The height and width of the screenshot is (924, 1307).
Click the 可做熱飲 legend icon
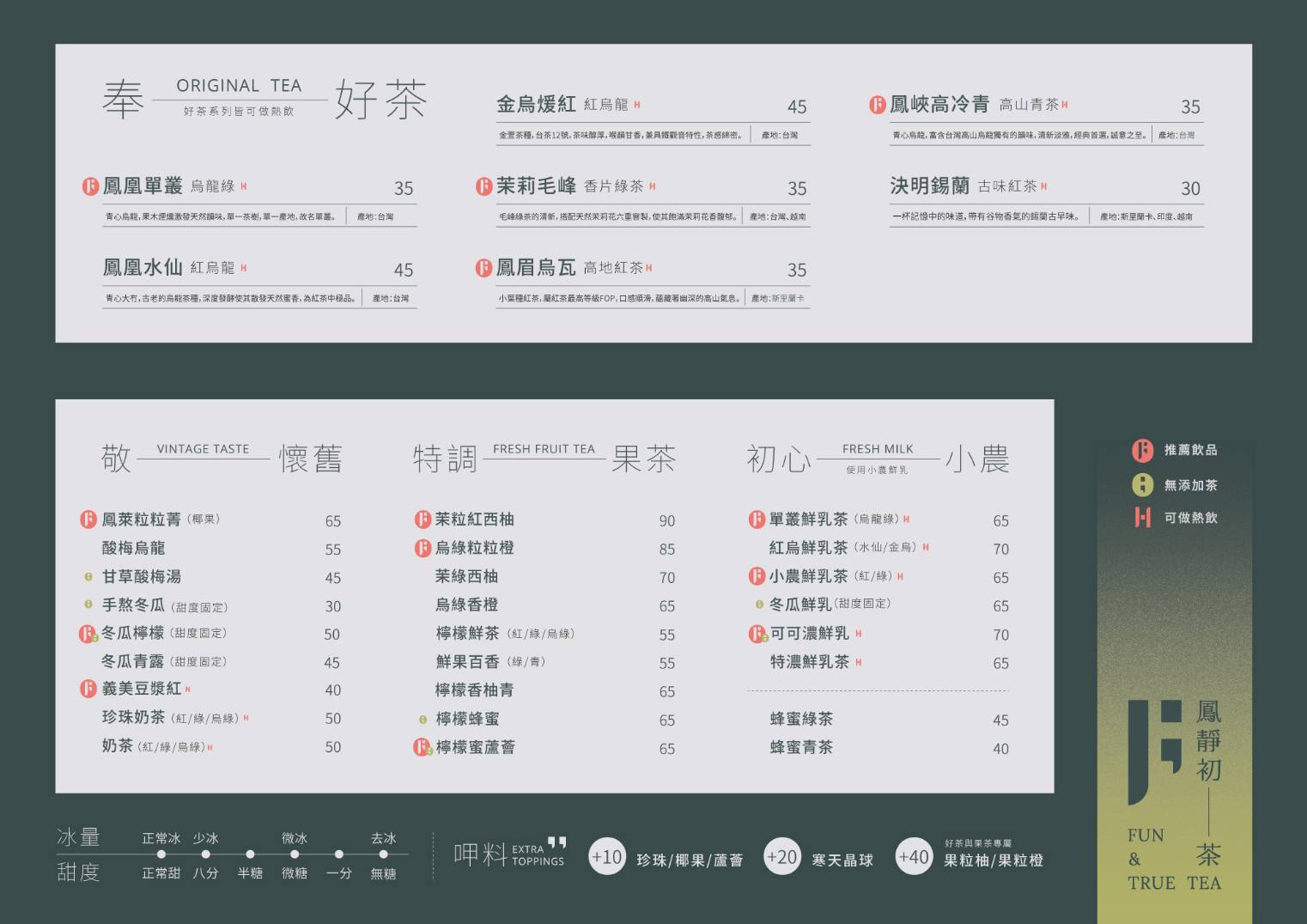pos(1142,517)
